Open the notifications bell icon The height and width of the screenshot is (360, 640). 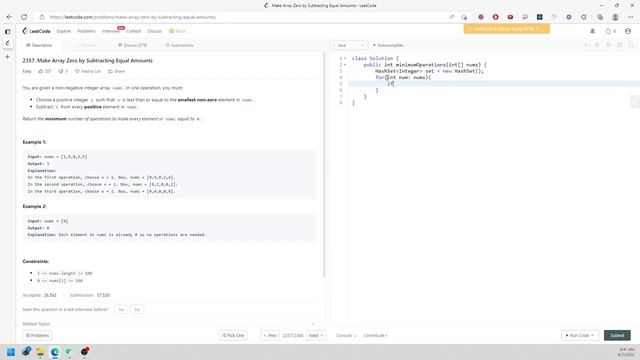point(593,31)
